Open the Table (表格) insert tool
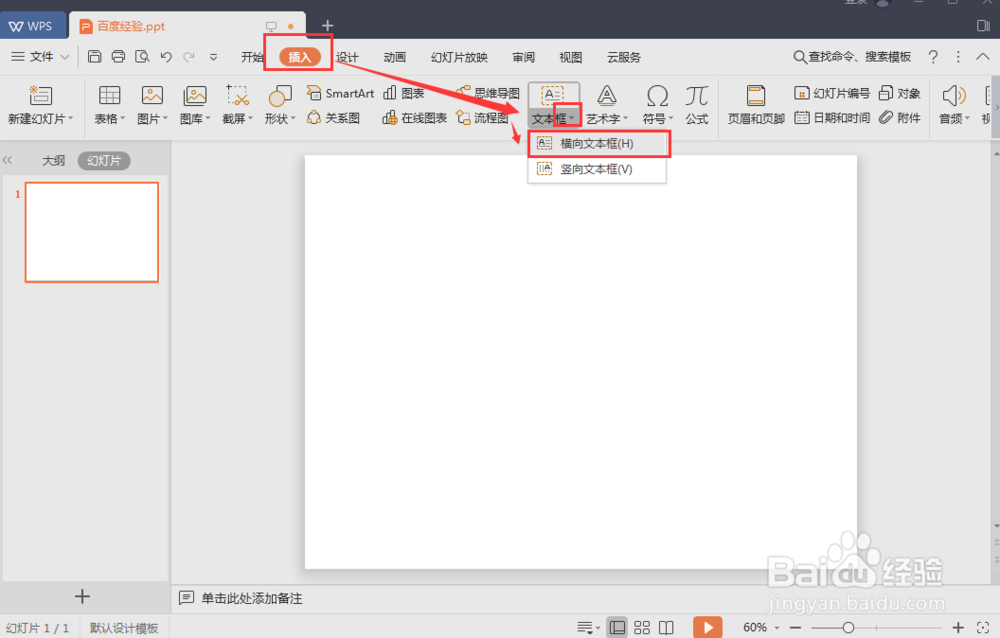The image size is (1000, 638). point(109,104)
